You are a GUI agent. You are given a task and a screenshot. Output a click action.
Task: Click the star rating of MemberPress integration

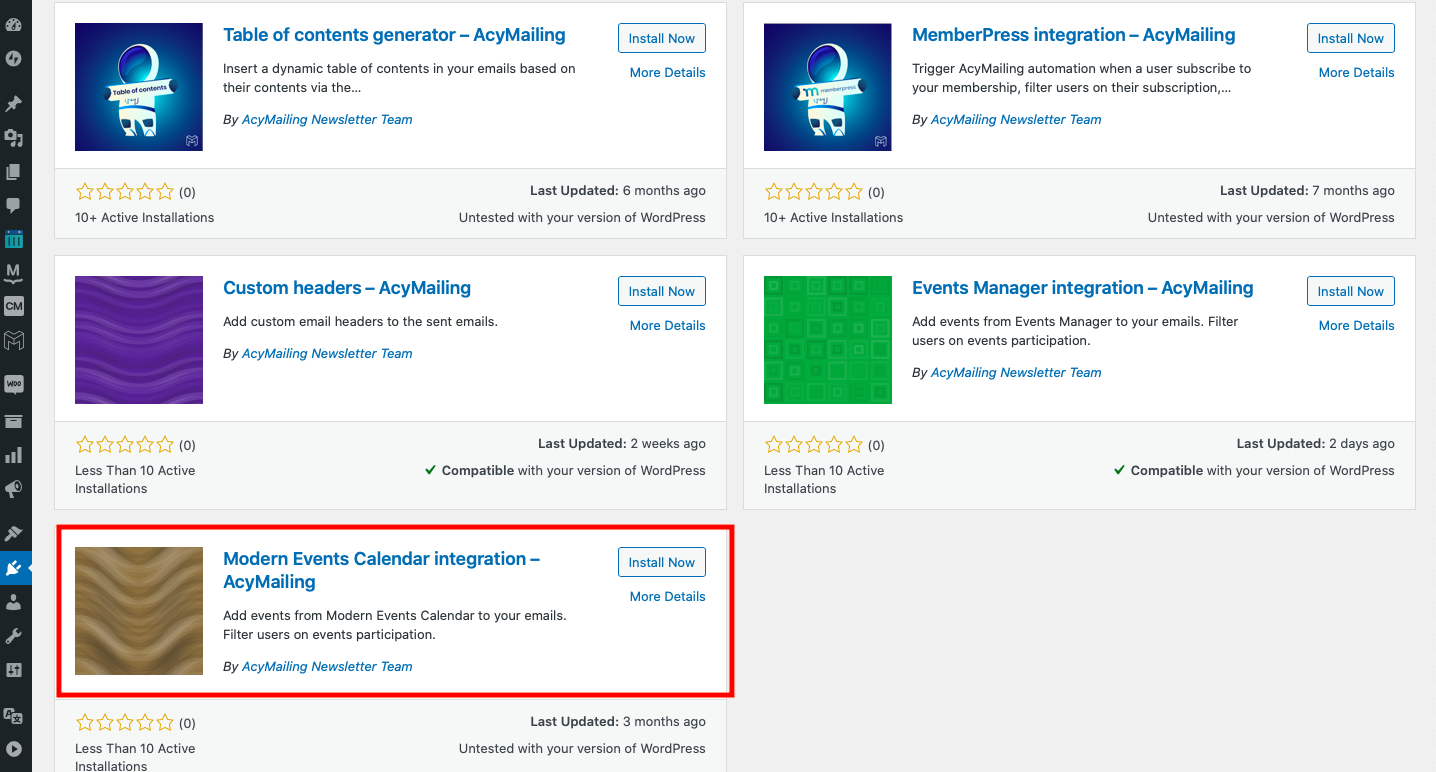click(814, 192)
